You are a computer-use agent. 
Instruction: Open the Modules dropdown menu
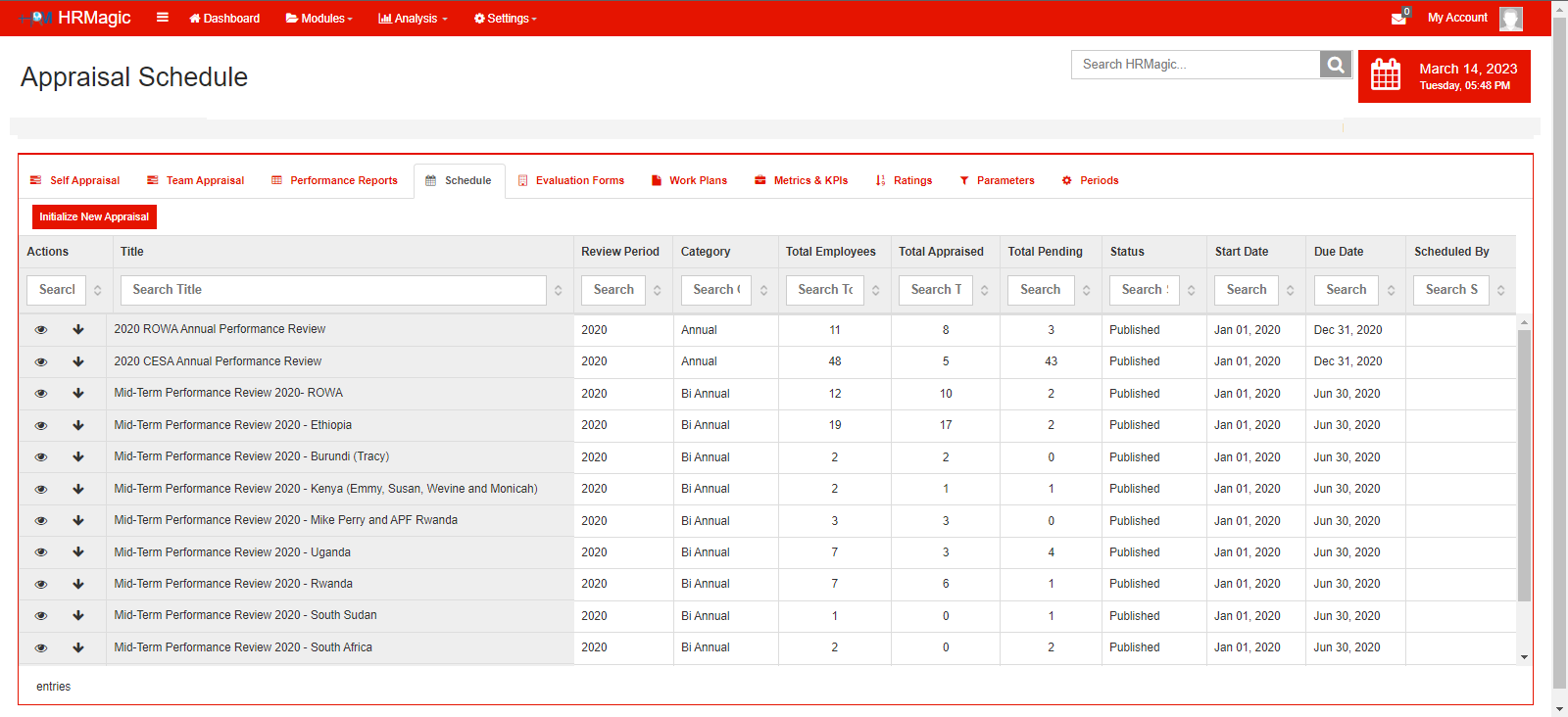pos(318,19)
